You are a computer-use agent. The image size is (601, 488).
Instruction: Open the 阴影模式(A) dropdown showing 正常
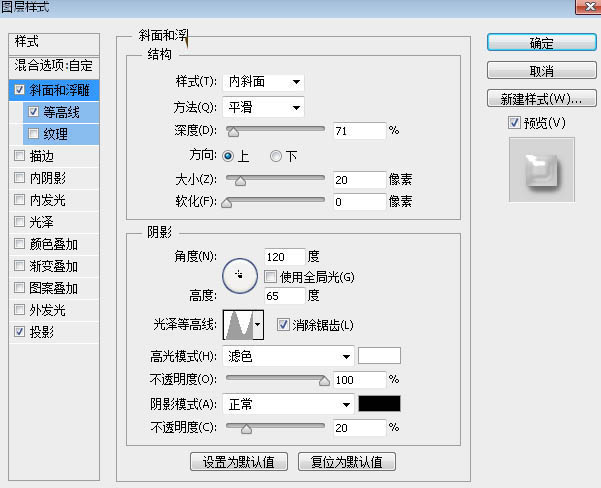click(x=288, y=404)
